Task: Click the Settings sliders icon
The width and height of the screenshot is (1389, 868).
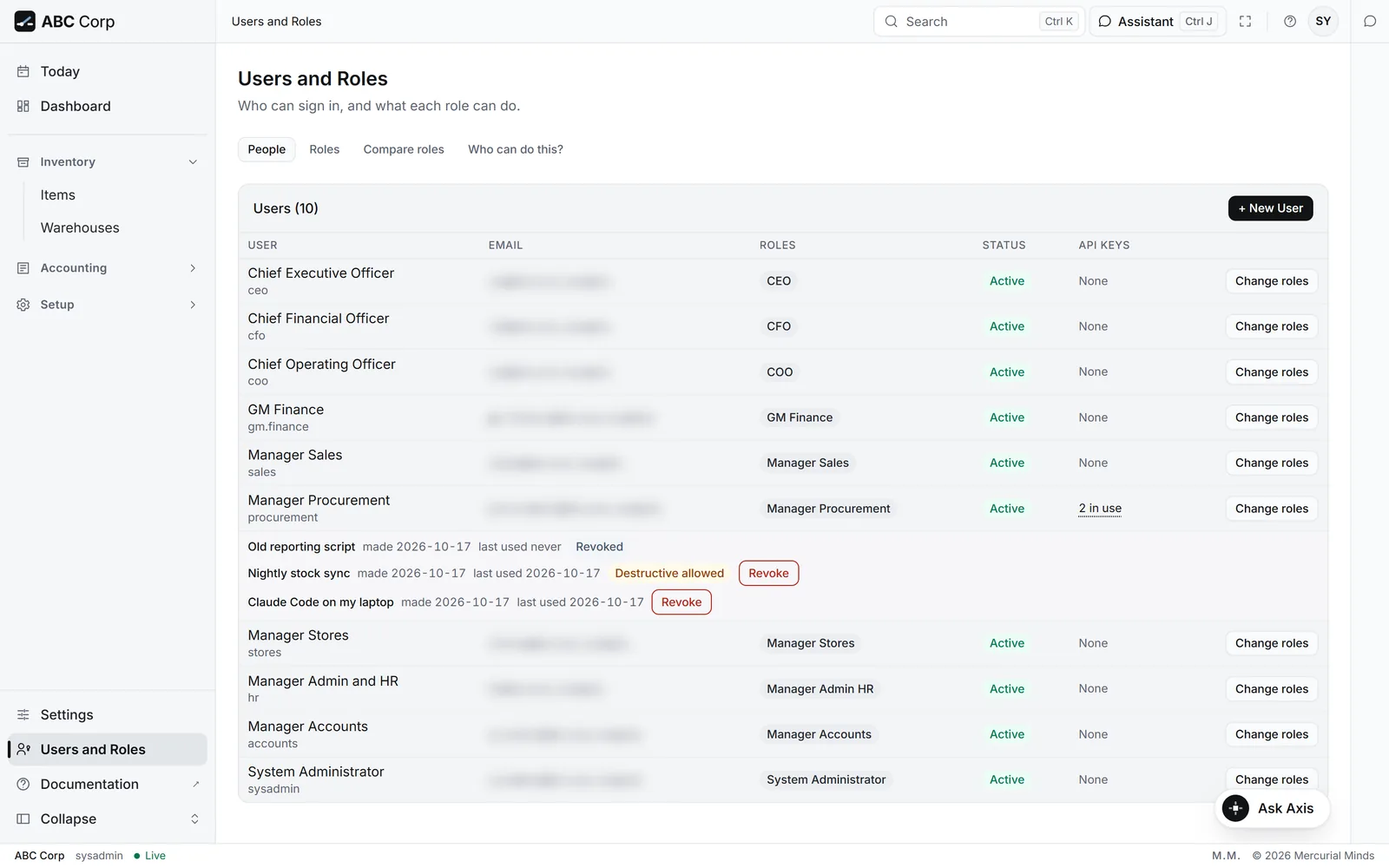Action: pos(23,714)
